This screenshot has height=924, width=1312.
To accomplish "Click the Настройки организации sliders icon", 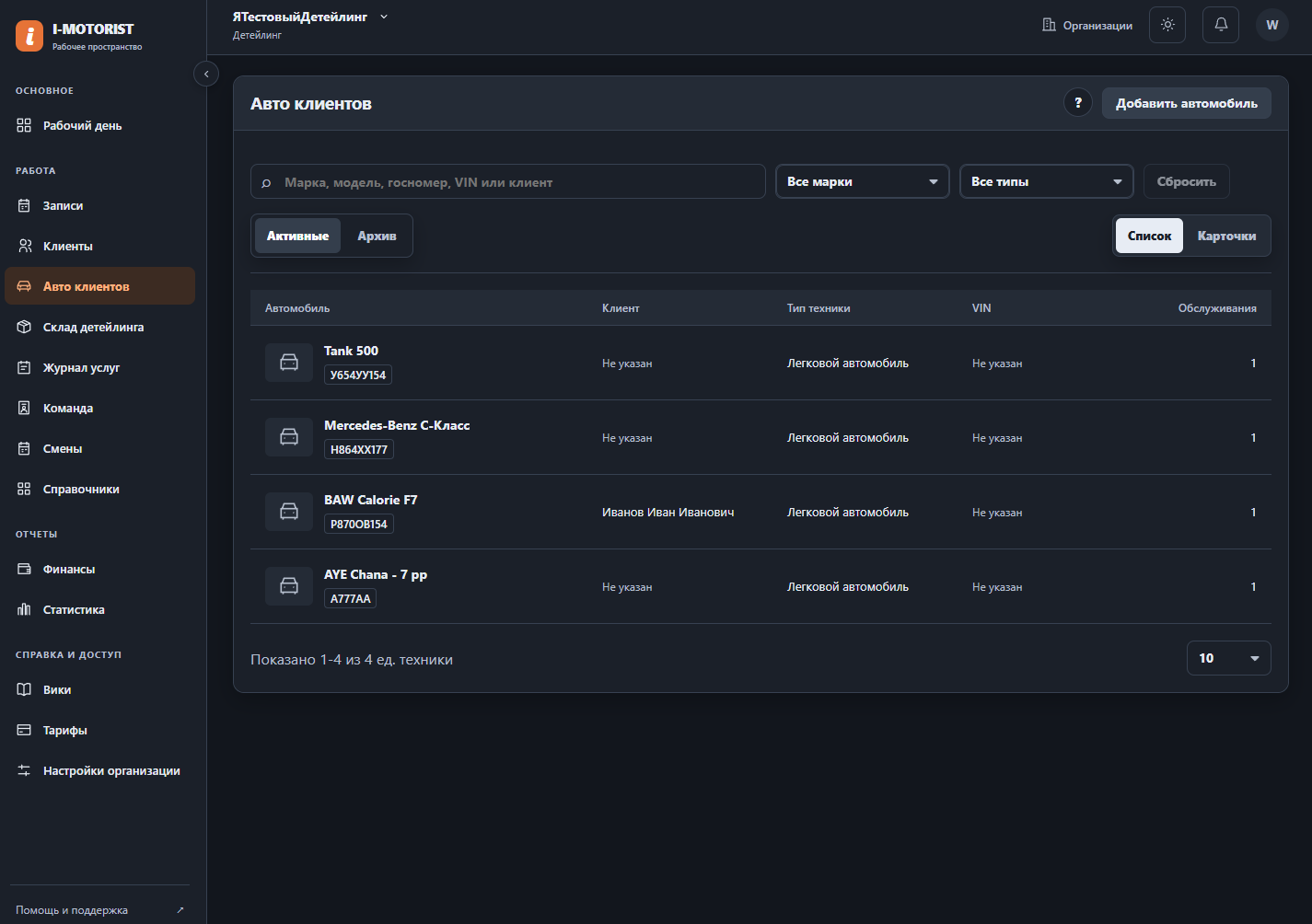I will (x=24, y=770).
